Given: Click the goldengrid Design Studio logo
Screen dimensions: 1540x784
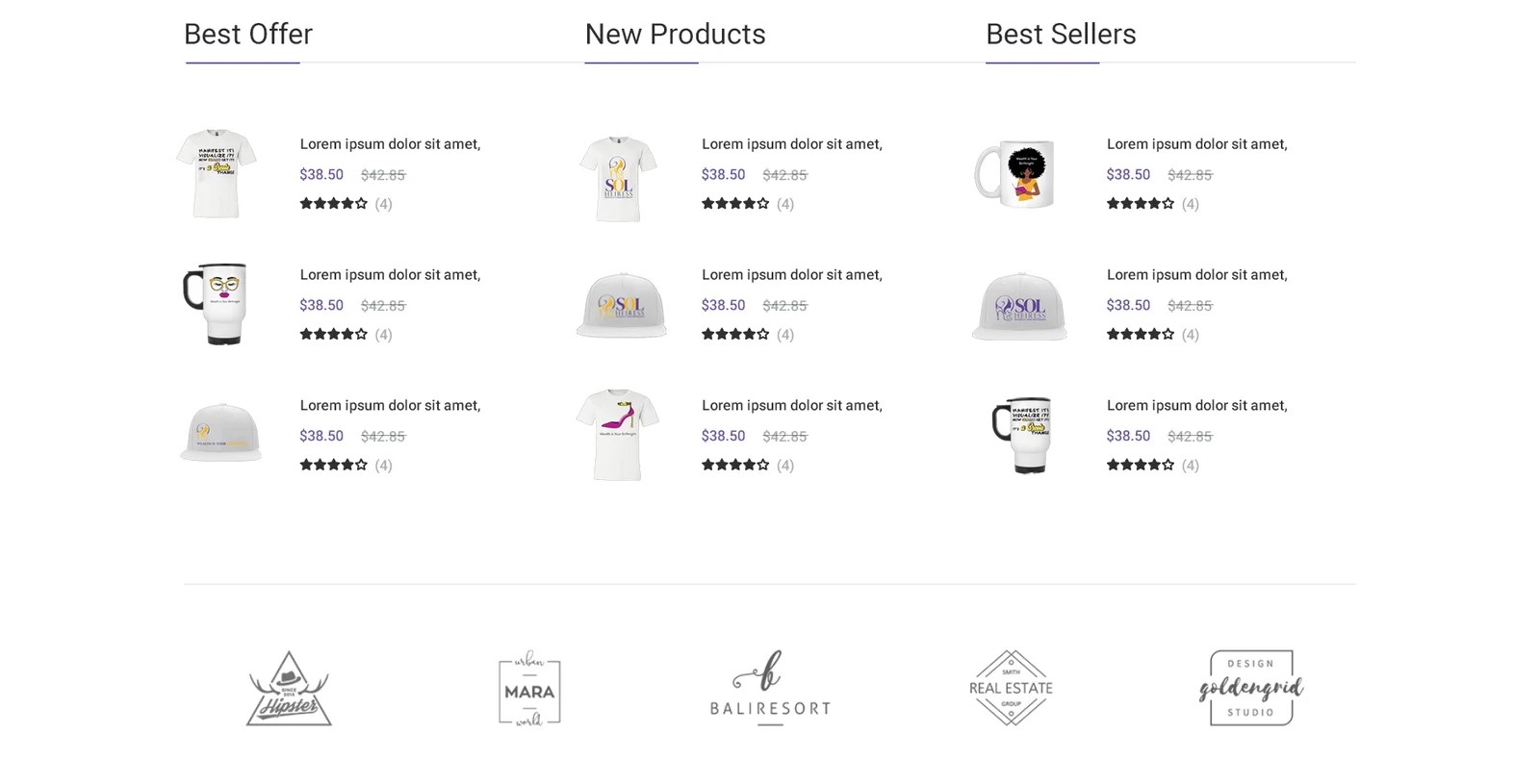Looking at the screenshot, I should [x=1250, y=687].
